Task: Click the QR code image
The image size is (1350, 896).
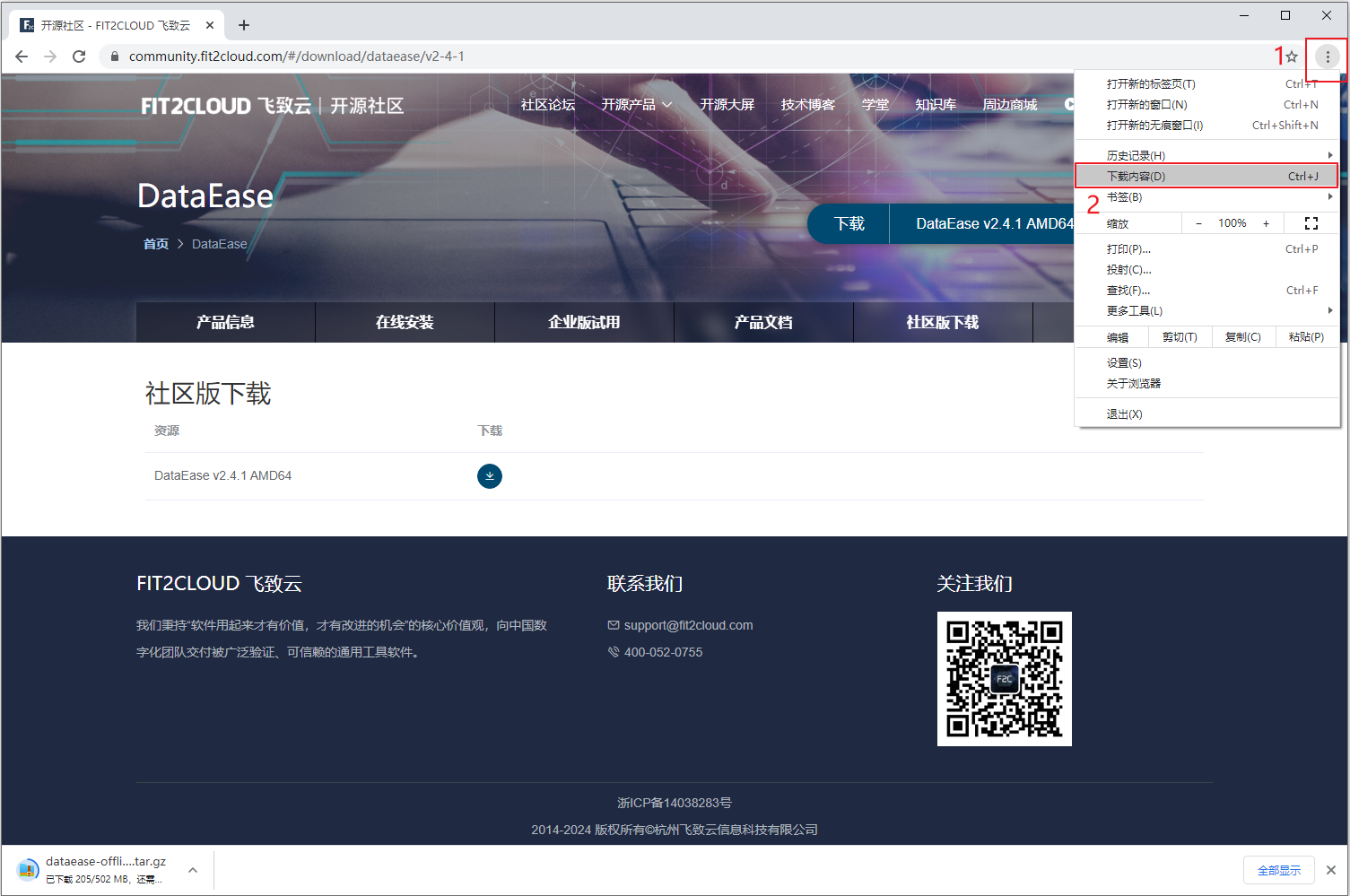Action: coord(1004,679)
